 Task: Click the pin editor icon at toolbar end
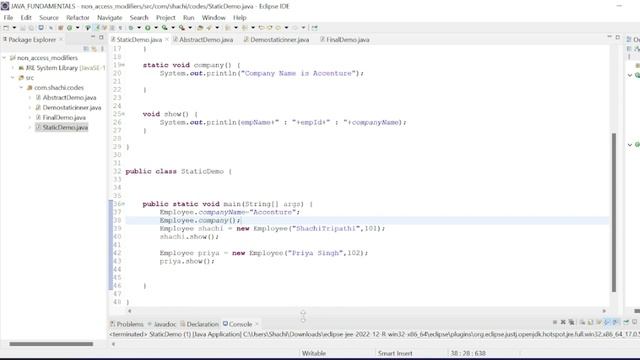coord(314,28)
